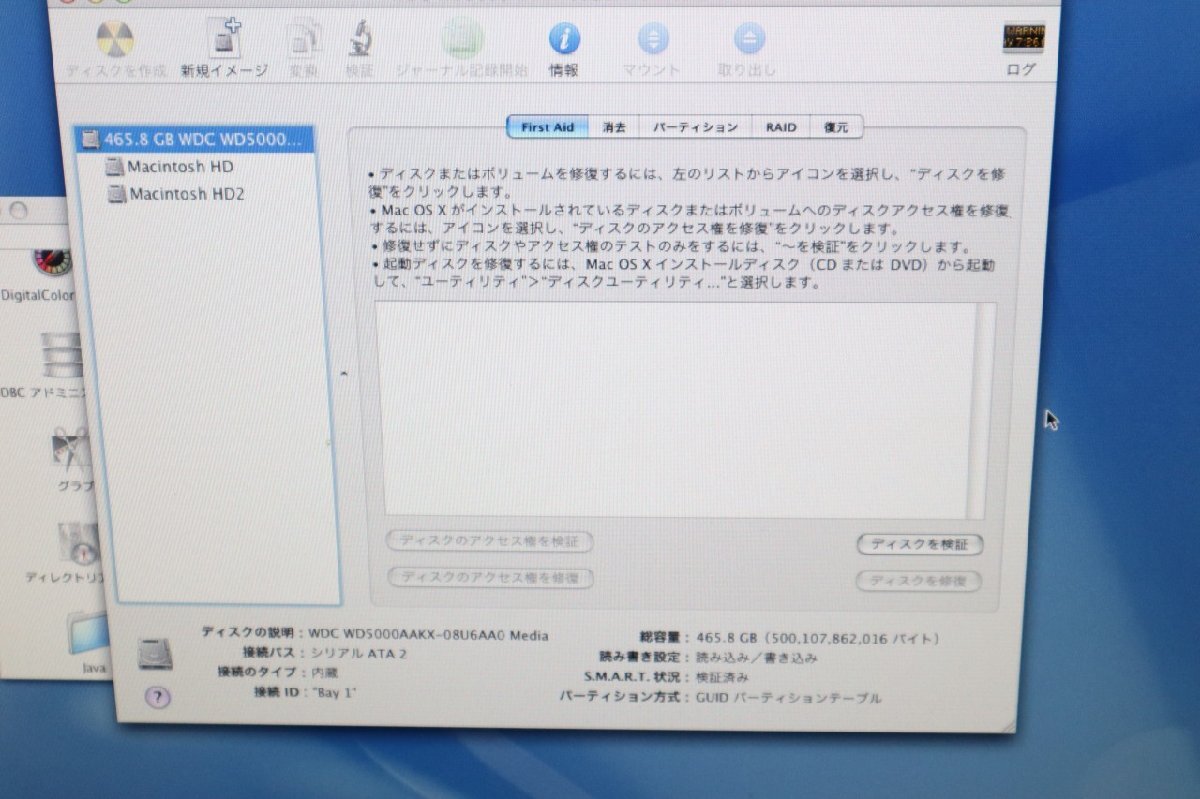1200x799 pixels.
Task: Click the 読み込み／書き込み write status value
Action: click(757, 658)
